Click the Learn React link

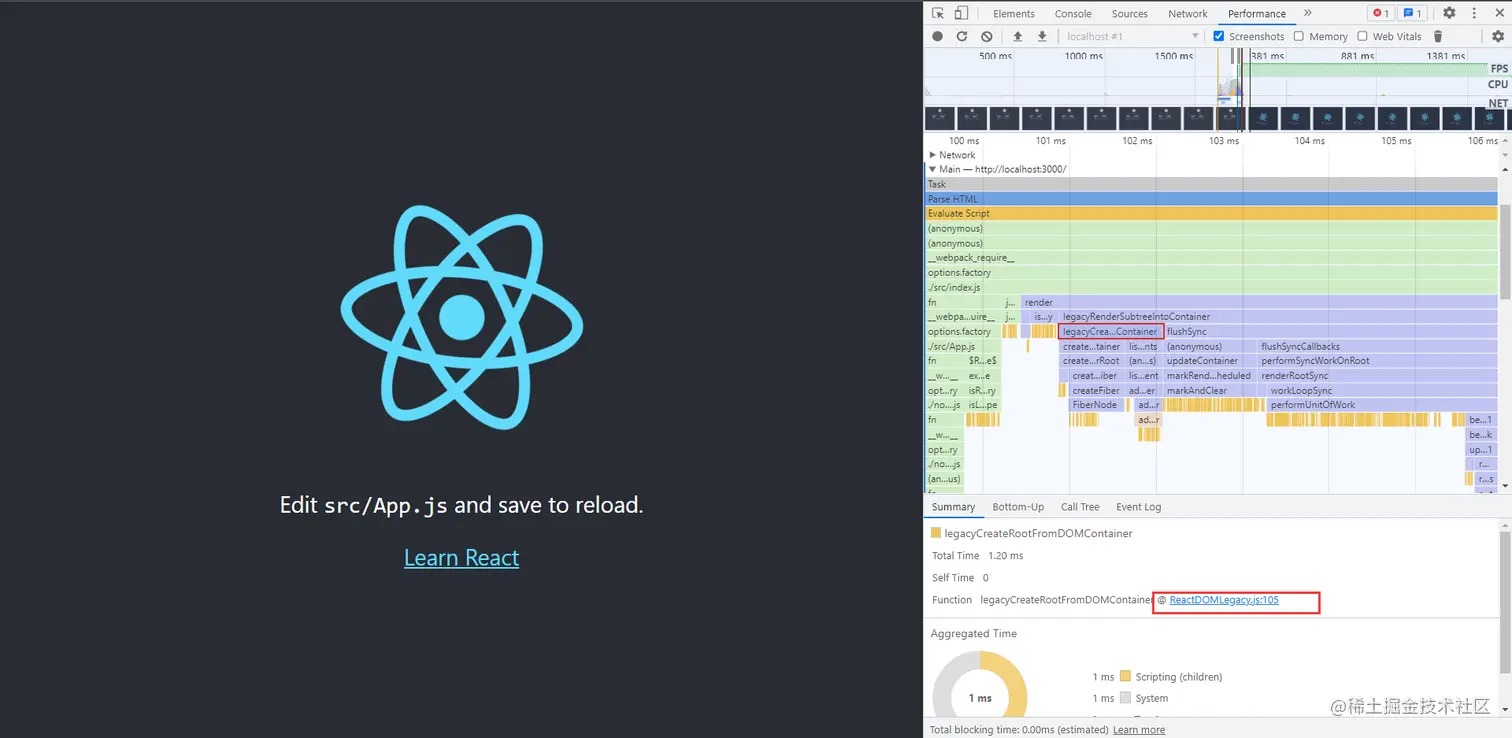461,558
